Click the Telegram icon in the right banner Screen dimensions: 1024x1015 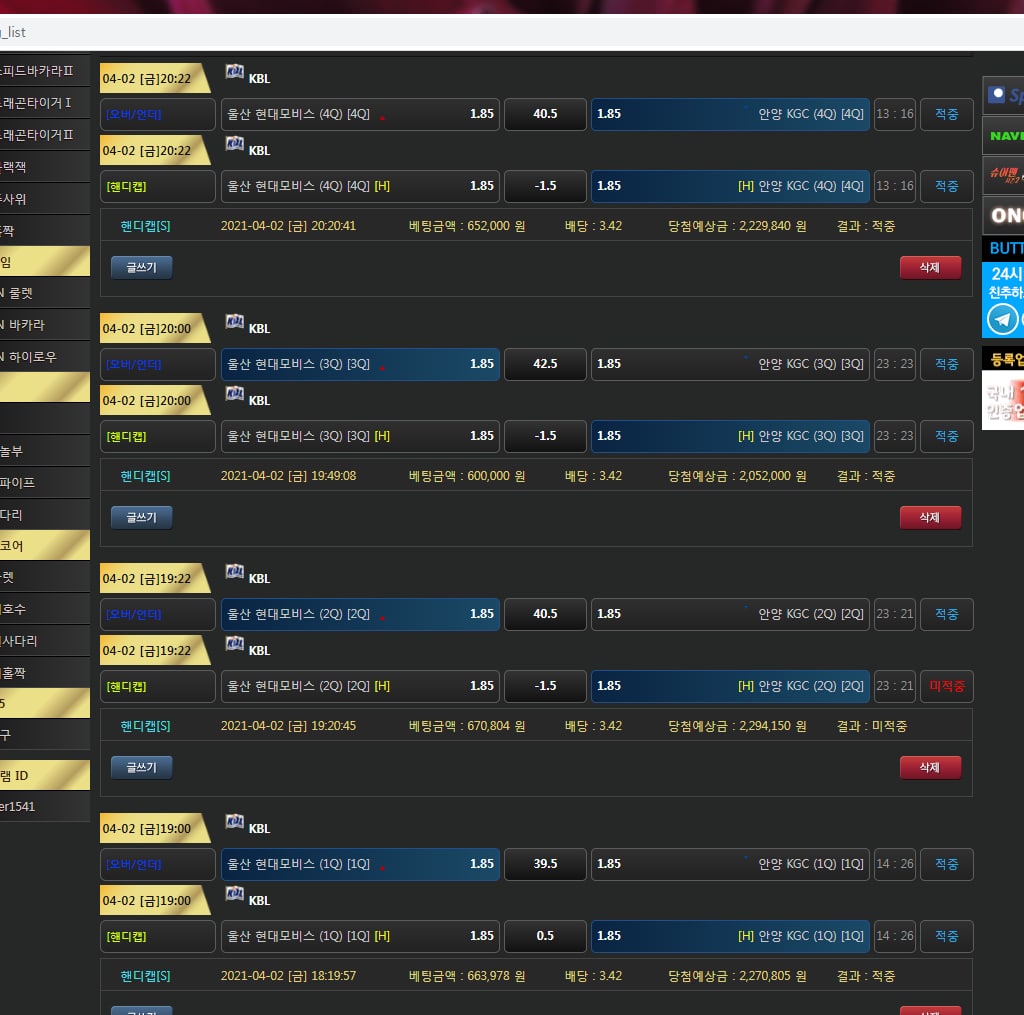tap(1002, 320)
